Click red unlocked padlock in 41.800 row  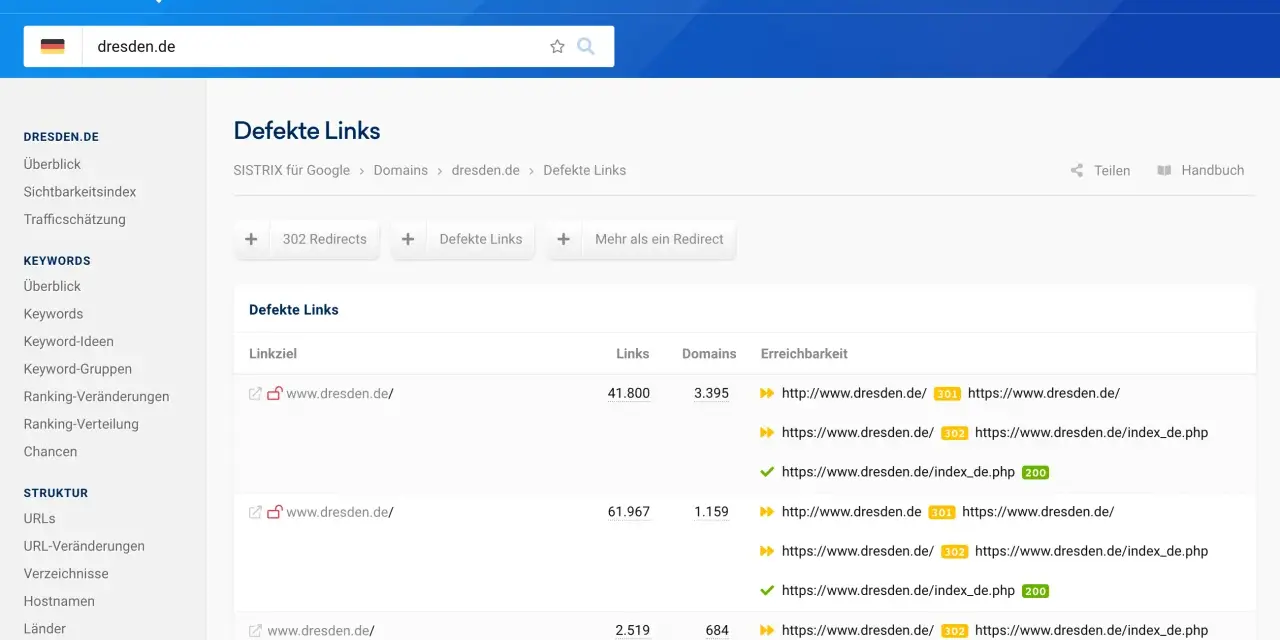[x=274, y=394]
